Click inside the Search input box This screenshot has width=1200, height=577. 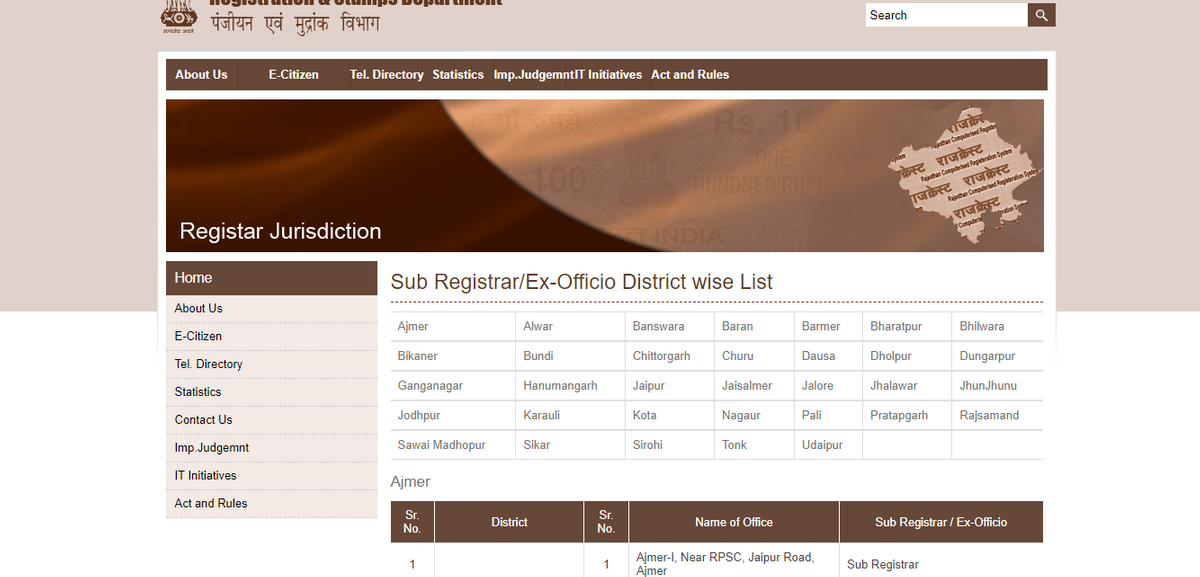pos(940,14)
